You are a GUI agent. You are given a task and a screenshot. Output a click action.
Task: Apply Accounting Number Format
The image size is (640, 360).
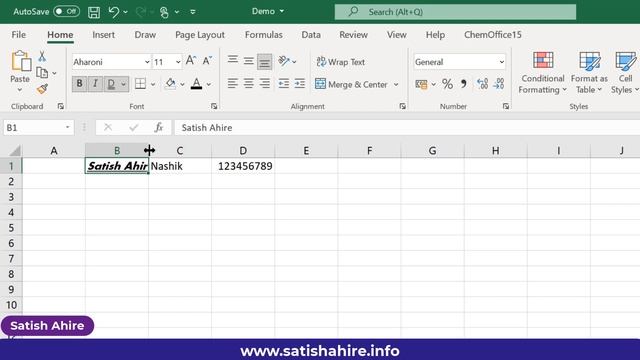tap(421, 84)
